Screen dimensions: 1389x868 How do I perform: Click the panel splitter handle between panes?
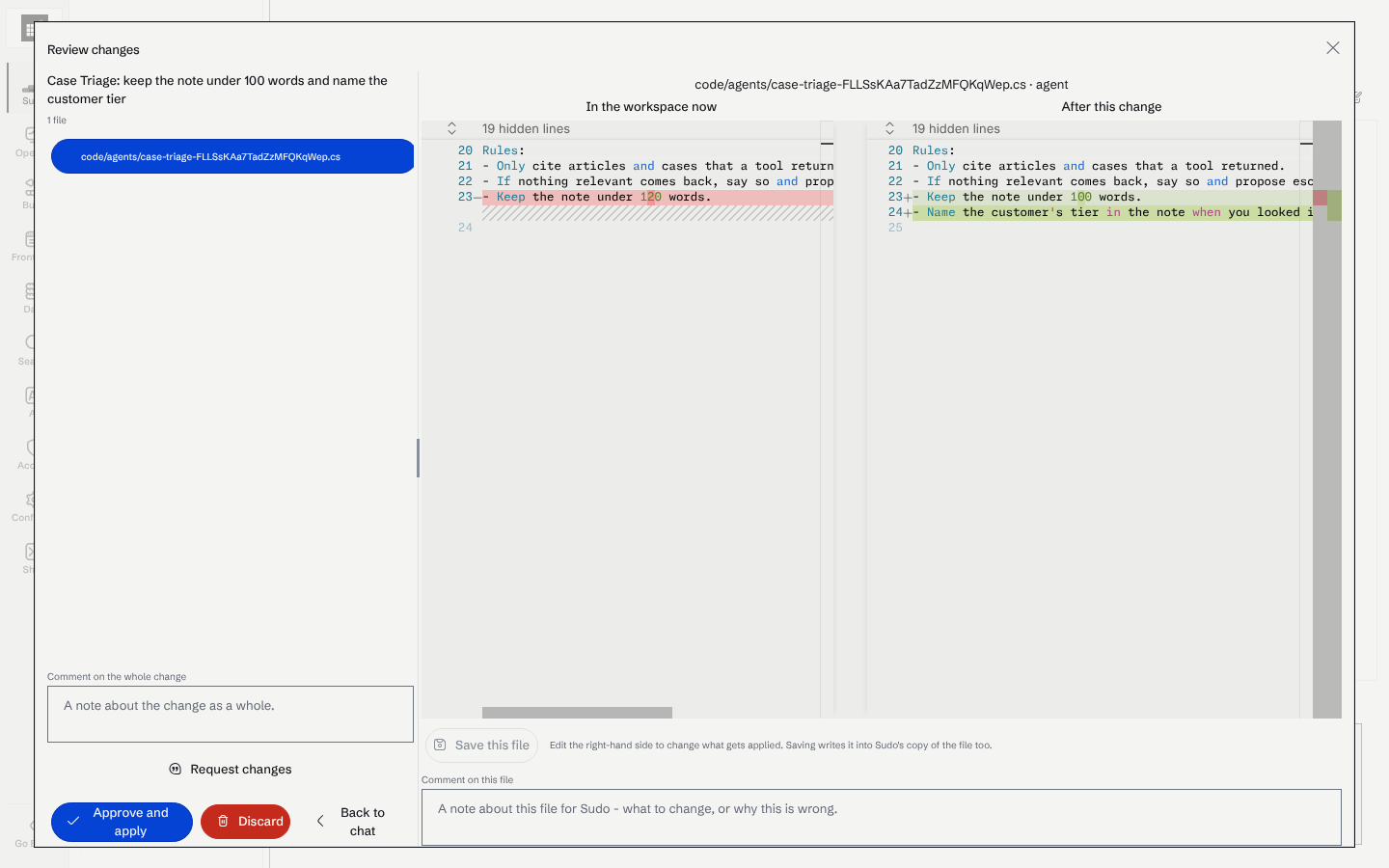[x=418, y=458]
